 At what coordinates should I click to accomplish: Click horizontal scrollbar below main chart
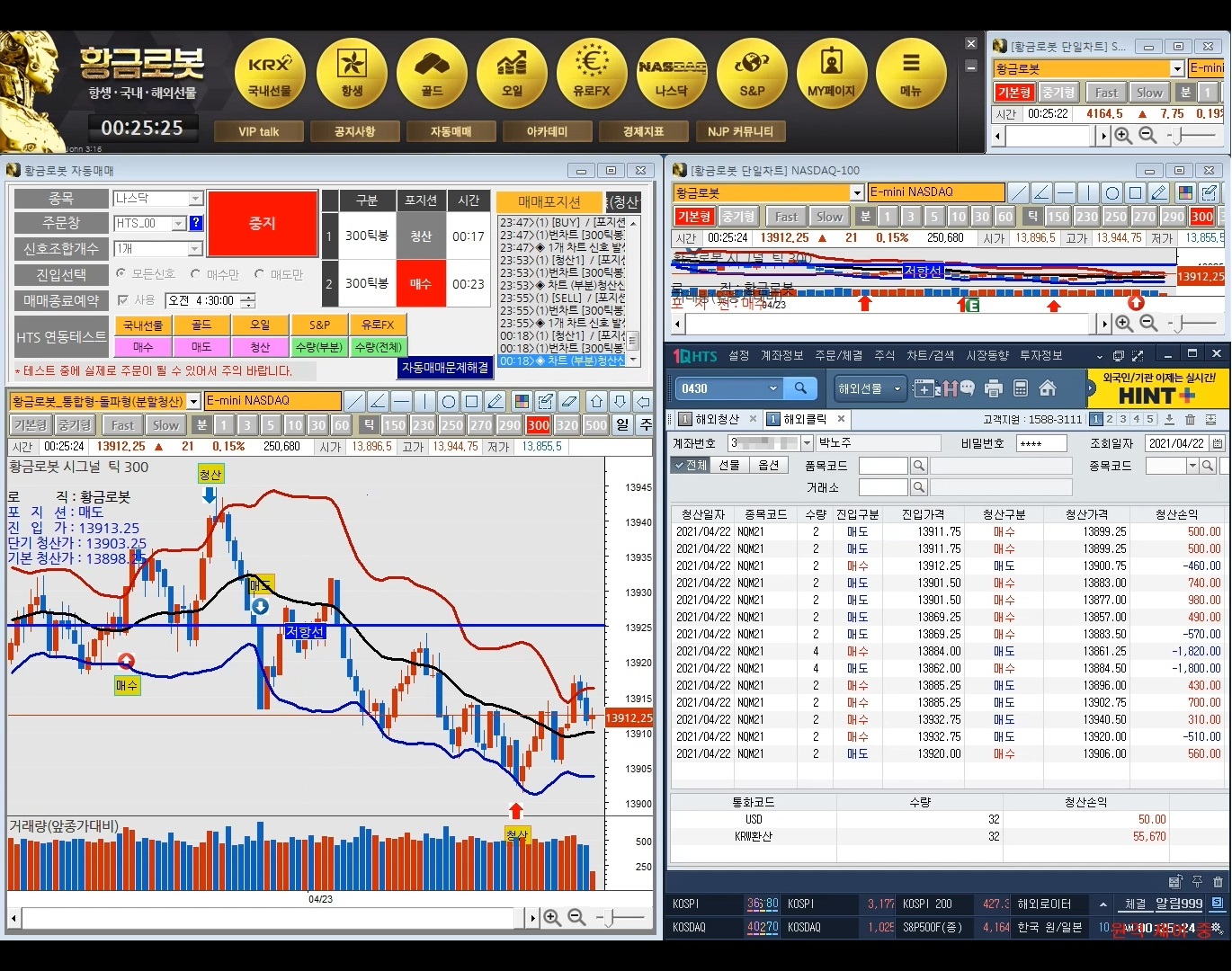coord(272,918)
